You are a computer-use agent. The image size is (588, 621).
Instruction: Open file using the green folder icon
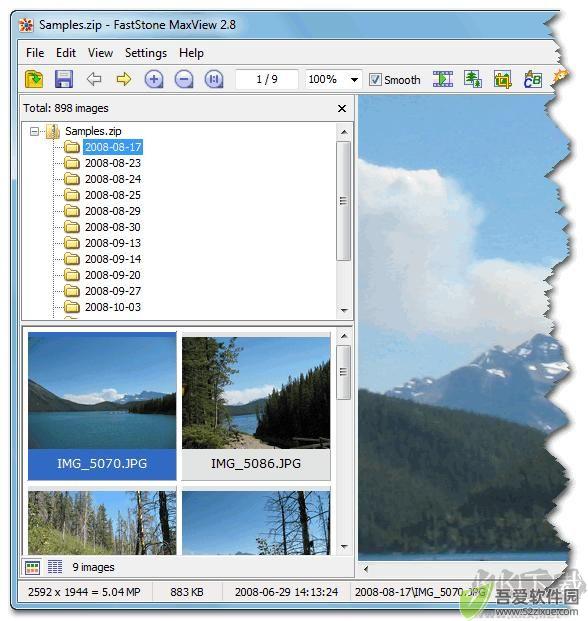point(34,79)
